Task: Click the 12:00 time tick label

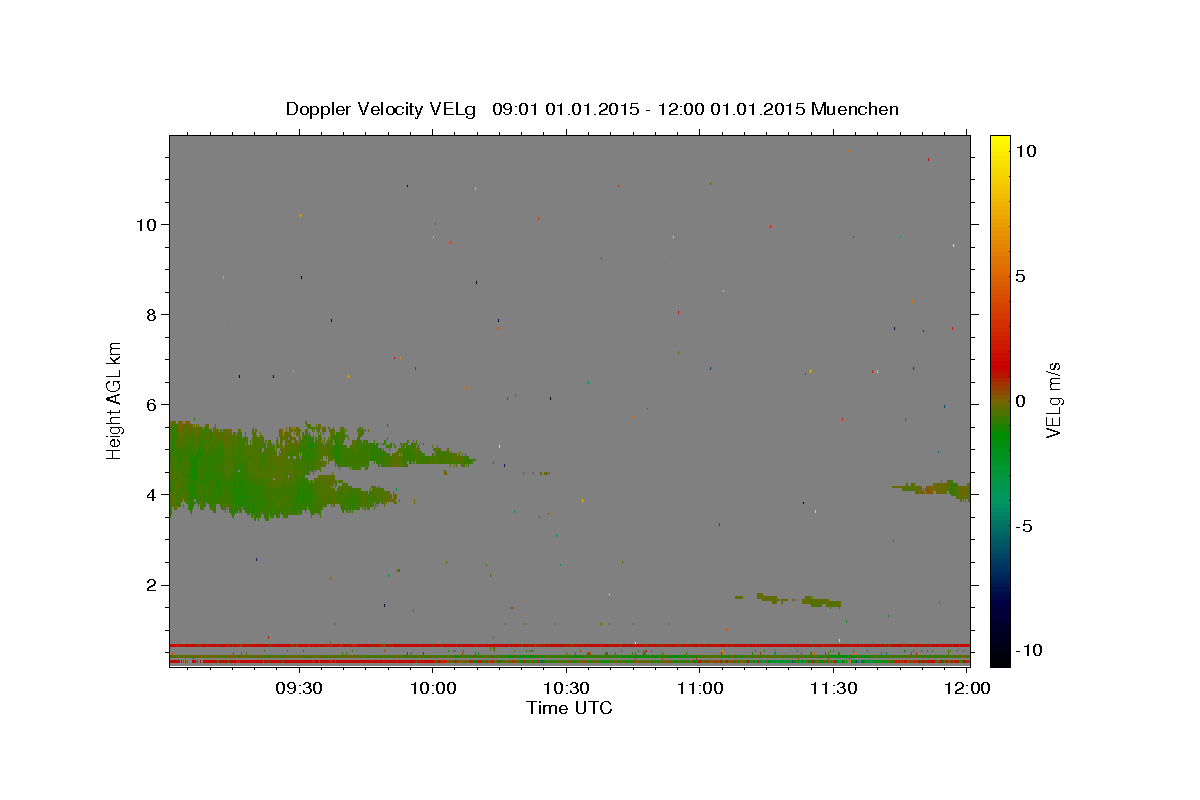Action: (x=968, y=688)
